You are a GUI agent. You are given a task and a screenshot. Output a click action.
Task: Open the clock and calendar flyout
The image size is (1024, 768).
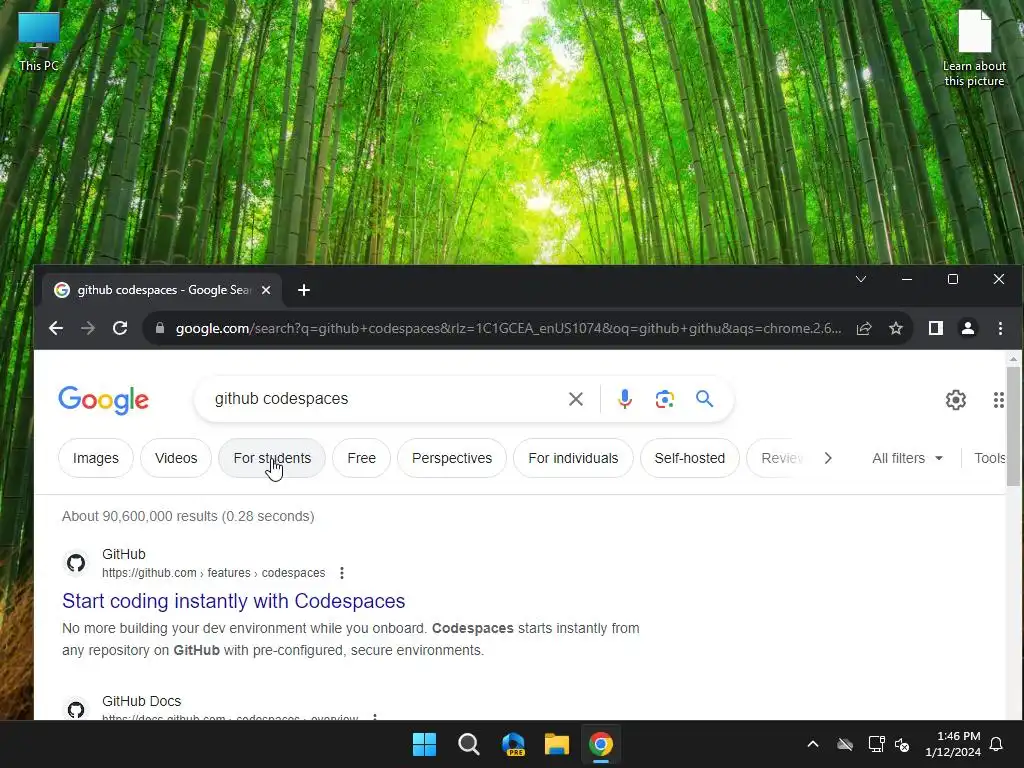pyautogui.click(x=953, y=744)
